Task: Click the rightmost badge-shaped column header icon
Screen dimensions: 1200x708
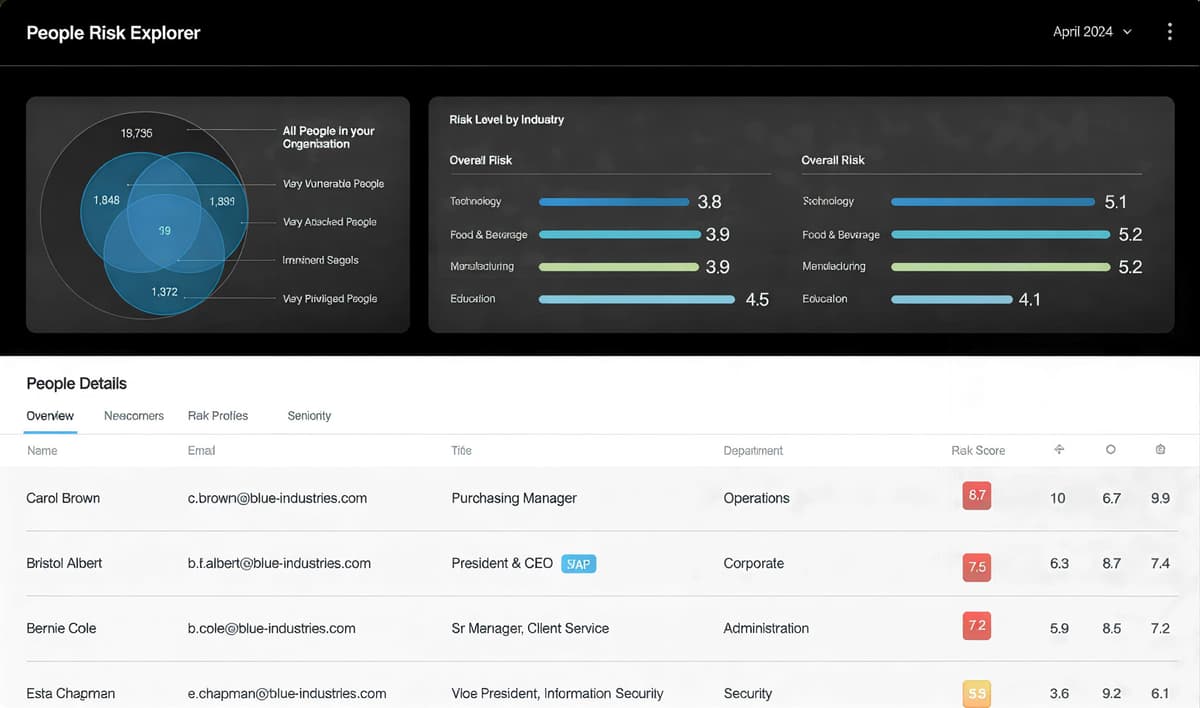Action: tap(1160, 450)
